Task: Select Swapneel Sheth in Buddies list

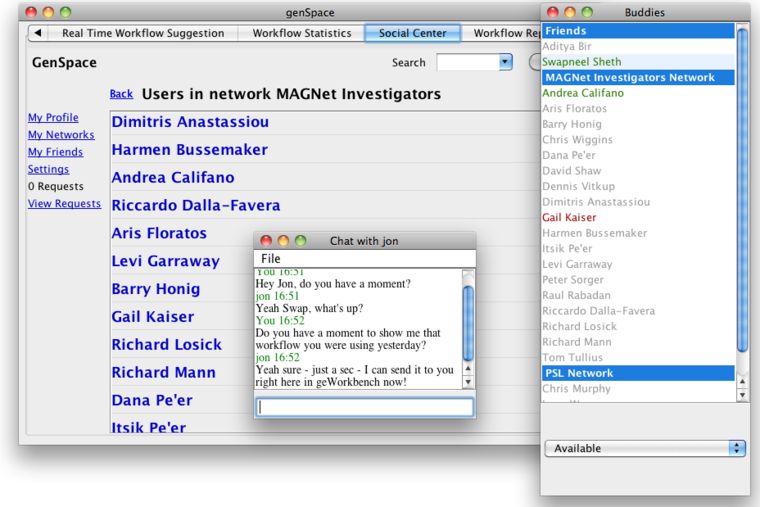Action: (x=581, y=62)
